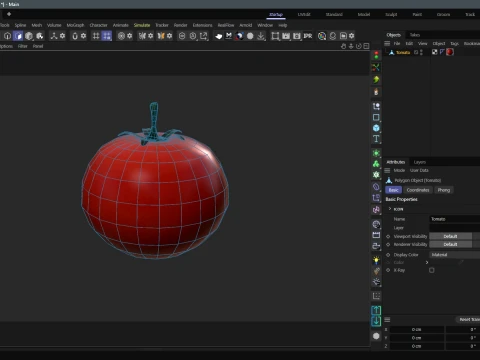The width and height of the screenshot is (480, 360).
Task: Toggle the highlighted quantize snap icon in toolbar
Action: 107,36
